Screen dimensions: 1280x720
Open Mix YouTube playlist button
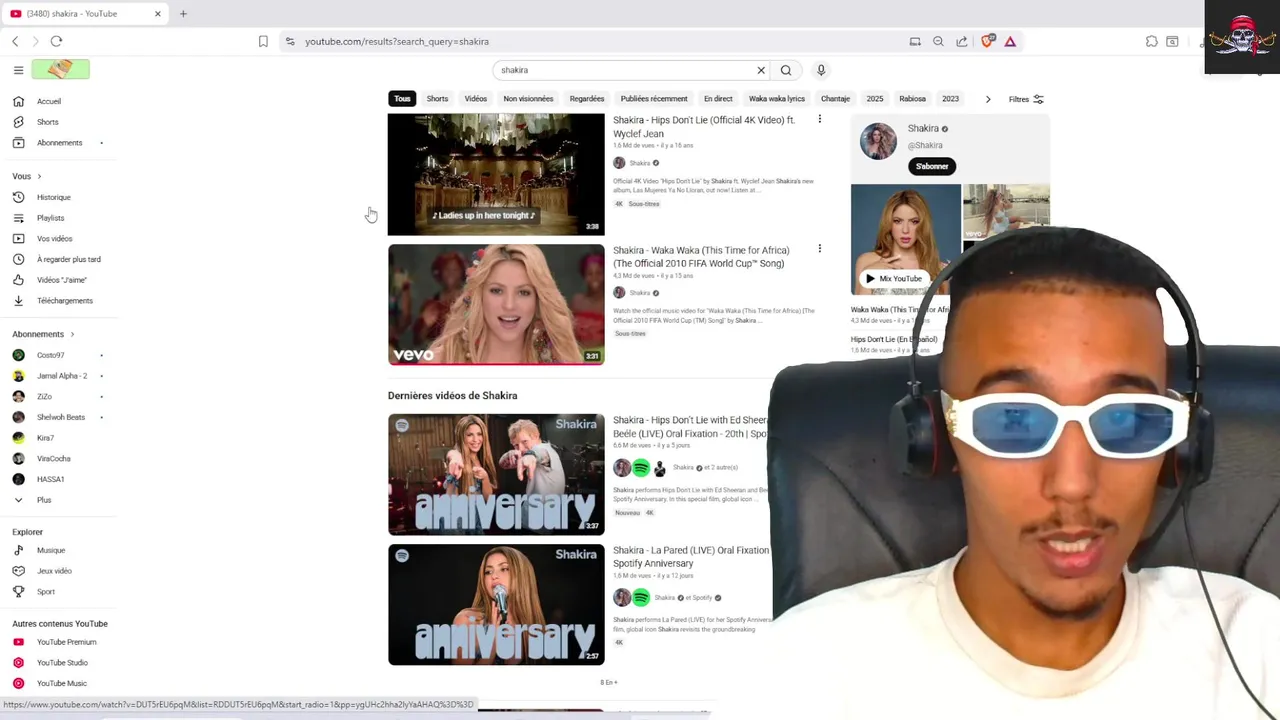click(x=893, y=279)
